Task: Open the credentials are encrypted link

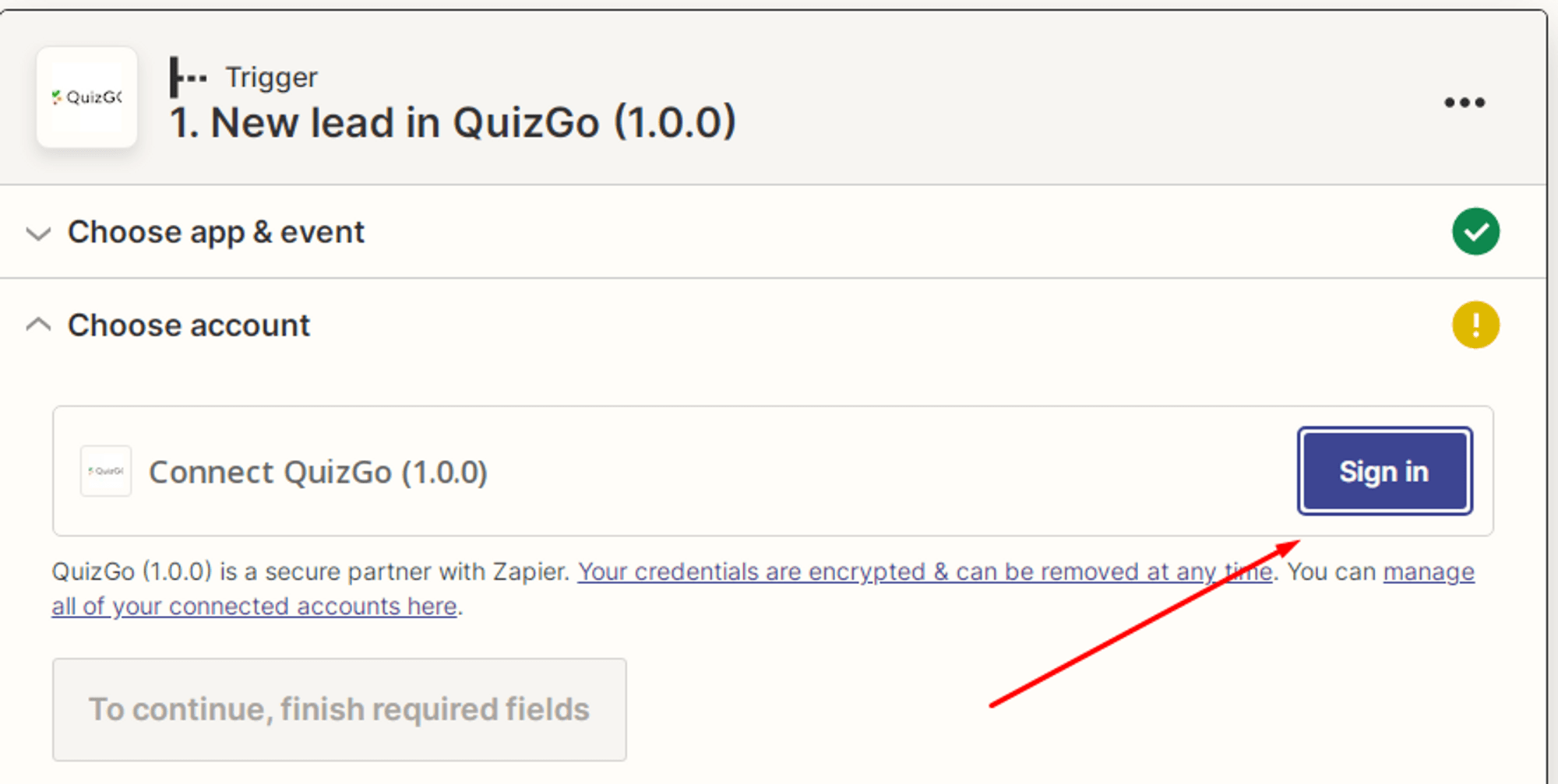Action: pyautogui.click(x=925, y=571)
